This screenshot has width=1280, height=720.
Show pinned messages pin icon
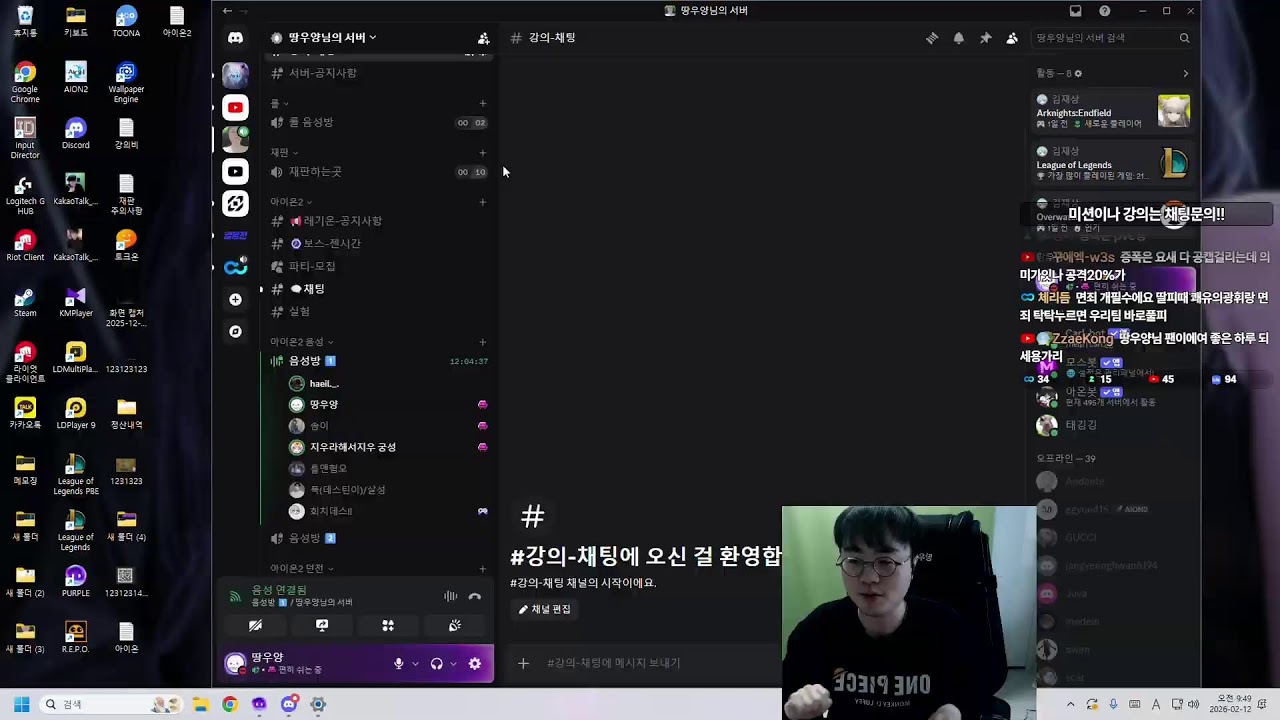985,38
